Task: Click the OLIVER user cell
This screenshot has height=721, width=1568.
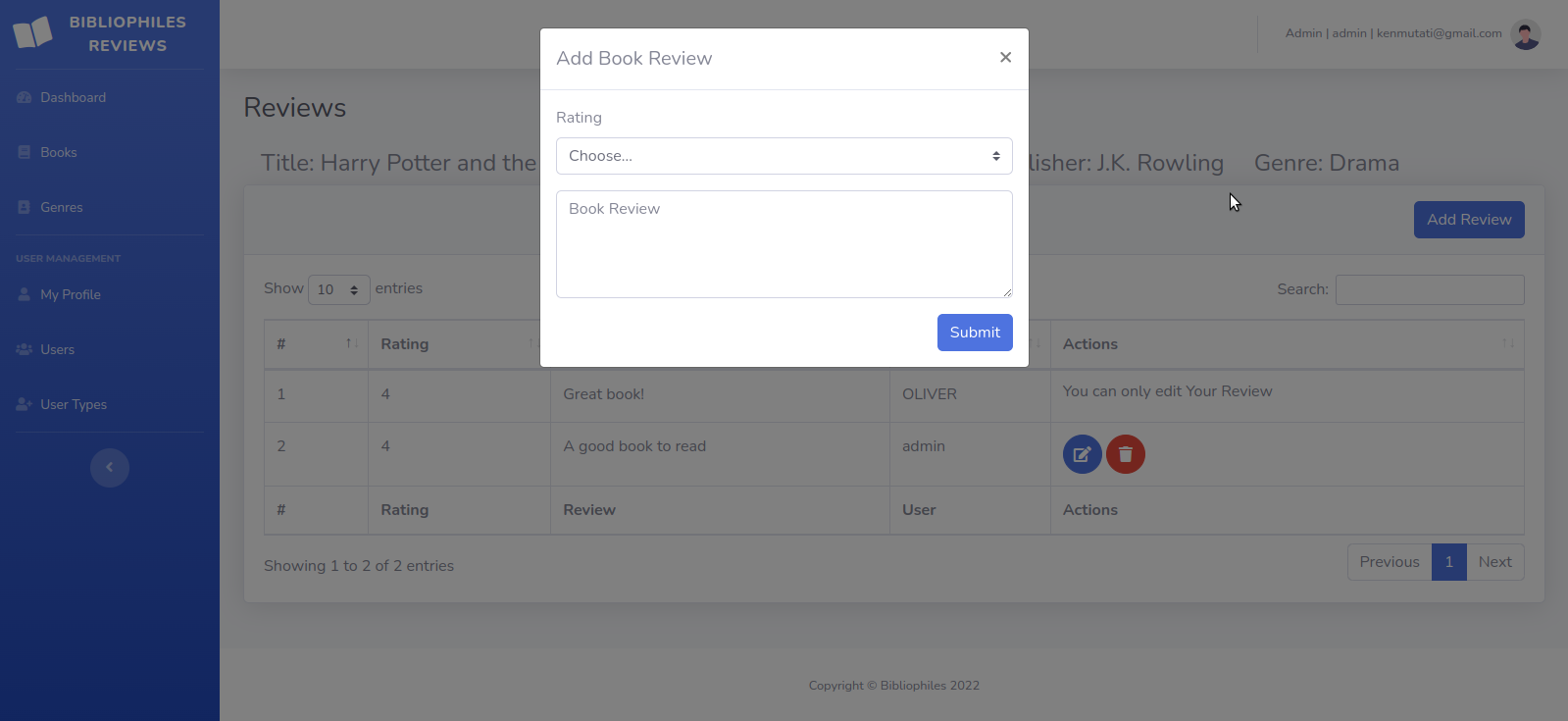Action: [x=970, y=395]
